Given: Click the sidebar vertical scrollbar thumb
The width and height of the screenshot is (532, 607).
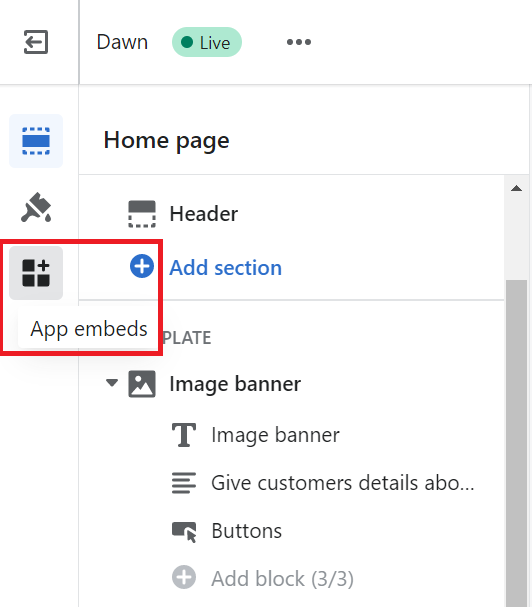Looking at the screenshot, I should pos(516,443).
